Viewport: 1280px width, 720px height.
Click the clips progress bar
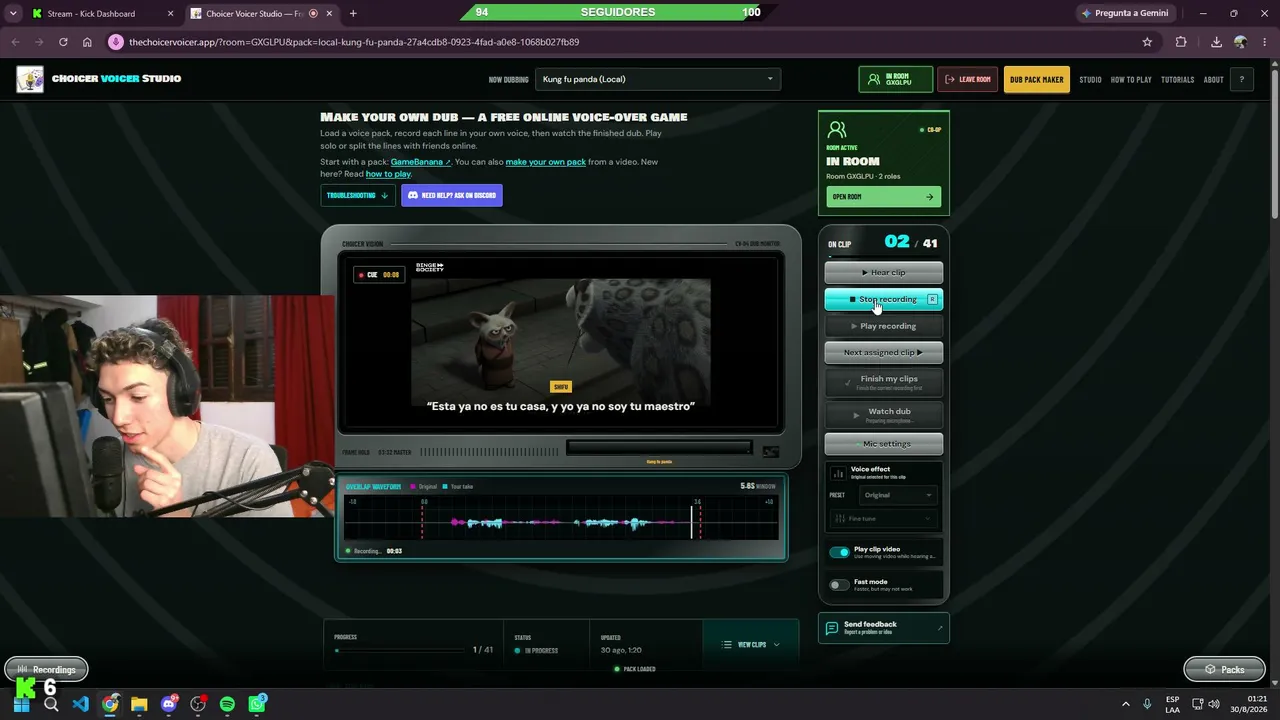click(x=400, y=650)
